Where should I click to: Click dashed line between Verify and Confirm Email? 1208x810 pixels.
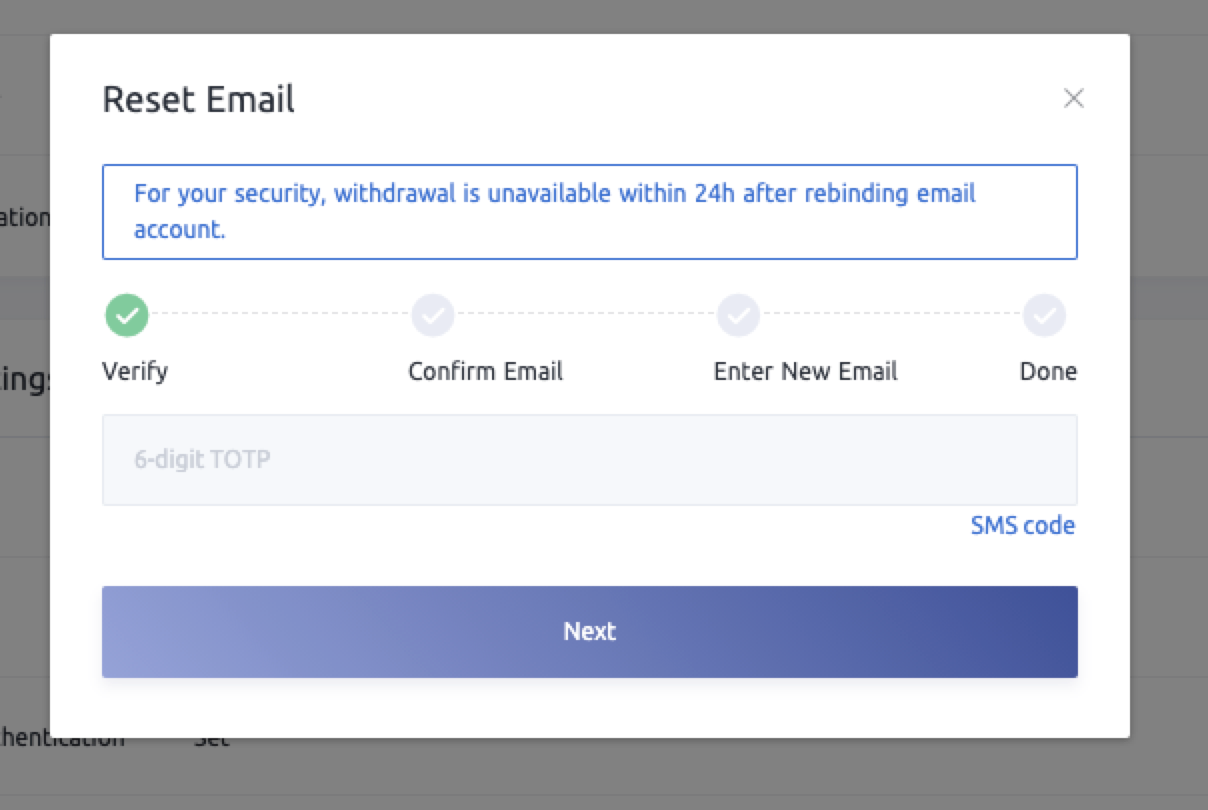pyautogui.click(x=280, y=314)
